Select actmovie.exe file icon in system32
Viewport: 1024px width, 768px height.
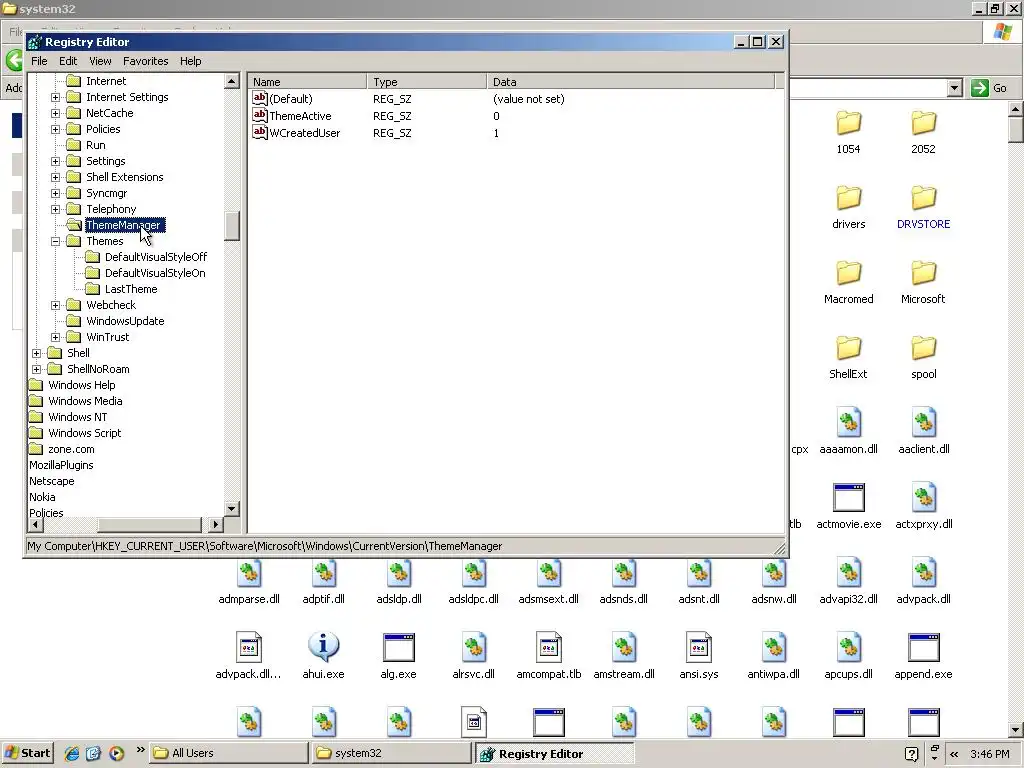(x=848, y=498)
